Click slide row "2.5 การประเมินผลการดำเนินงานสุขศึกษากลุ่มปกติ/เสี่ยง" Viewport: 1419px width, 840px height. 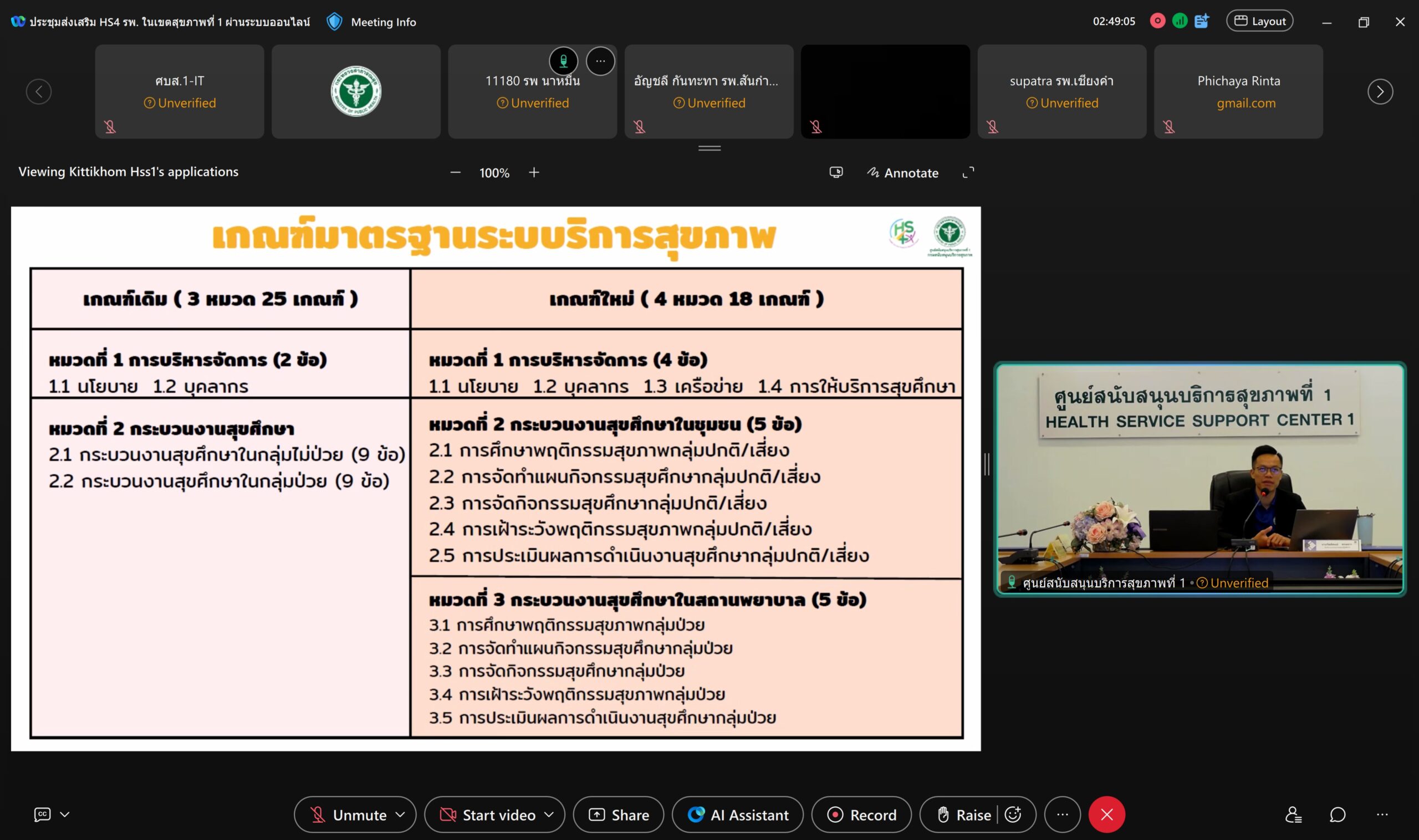[x=649, y=556]
